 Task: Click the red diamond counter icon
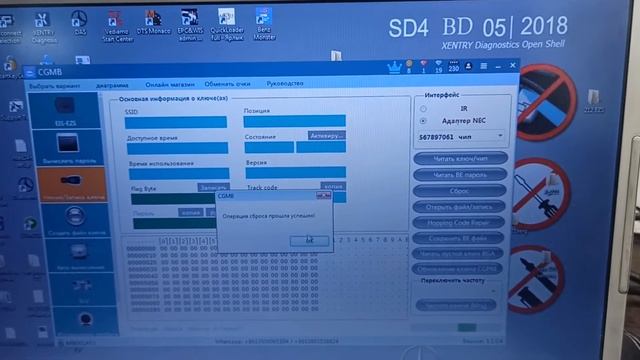point(424,66)
